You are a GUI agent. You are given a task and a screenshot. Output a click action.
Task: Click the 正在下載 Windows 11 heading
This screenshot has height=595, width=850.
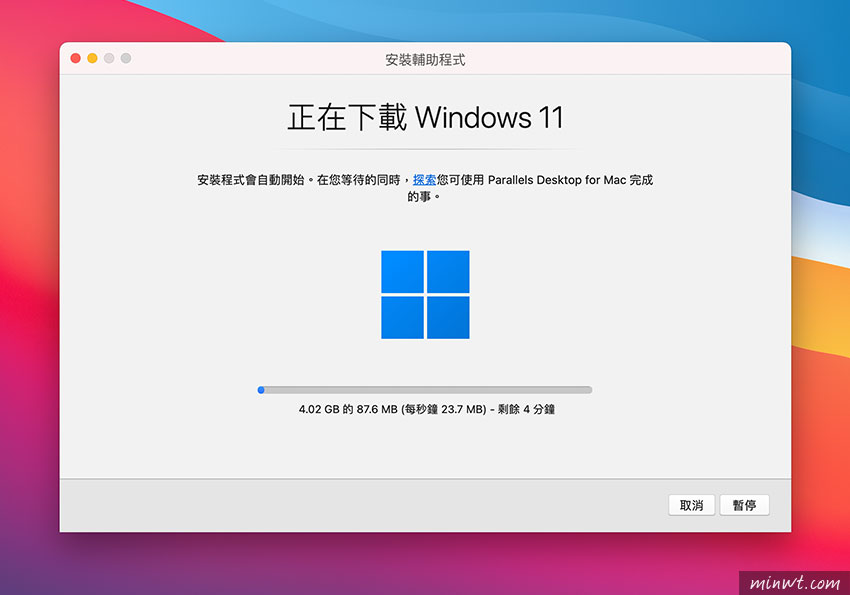click(x=426, y=117)
